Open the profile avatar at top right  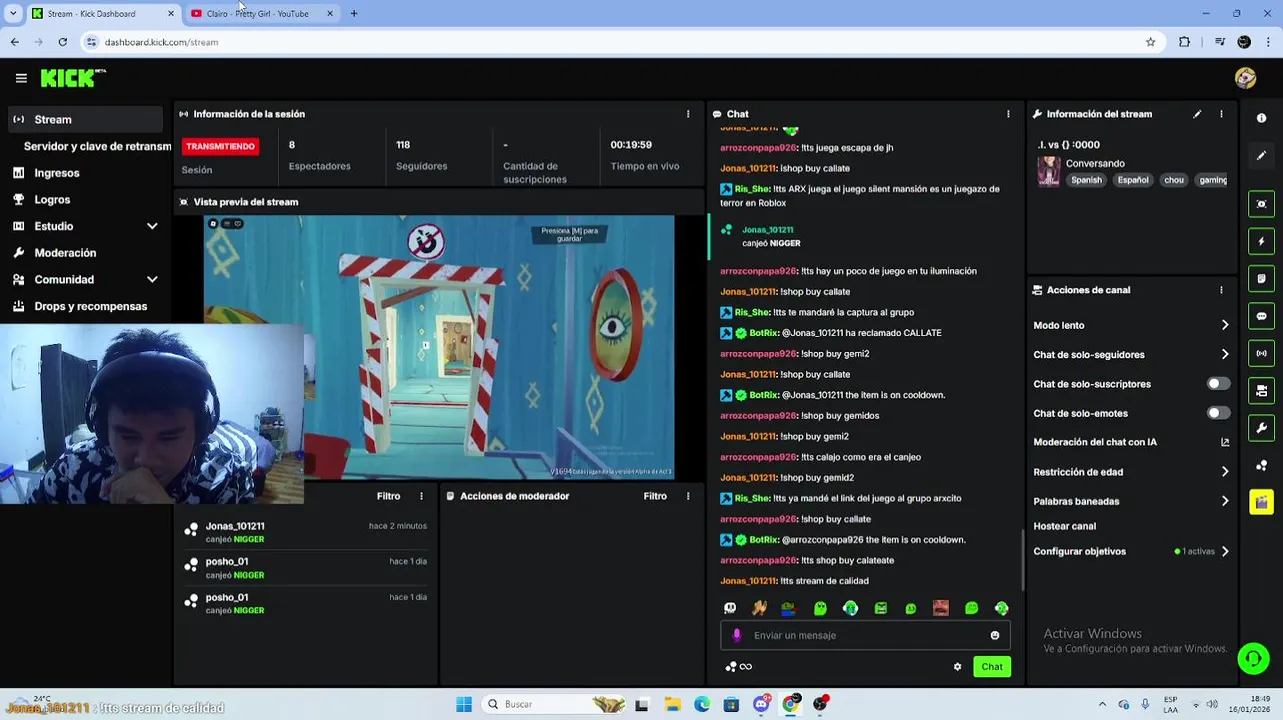[1245, 78]
